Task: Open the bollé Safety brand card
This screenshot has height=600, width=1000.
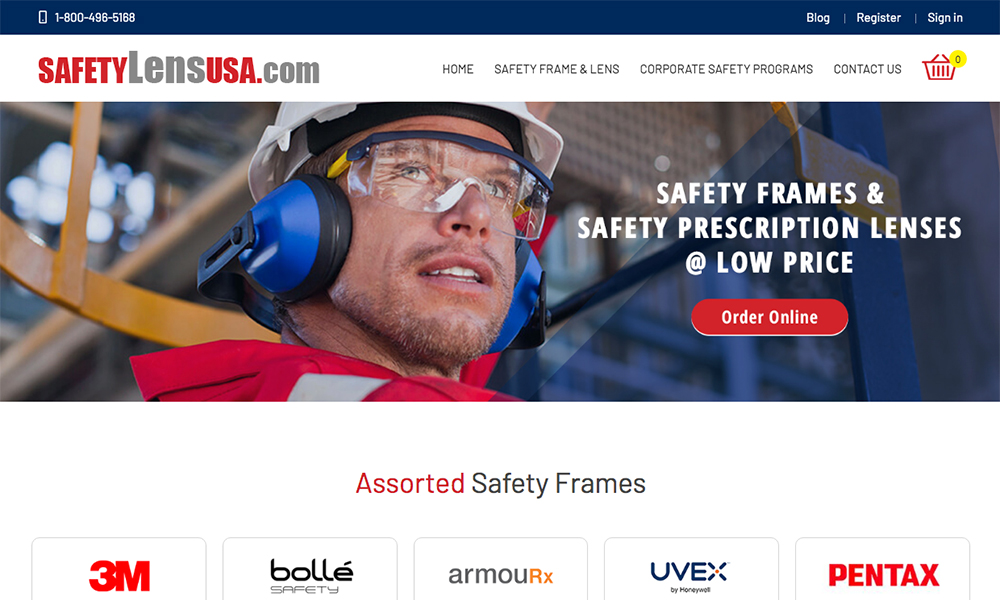Action: [x=310, y=569]
